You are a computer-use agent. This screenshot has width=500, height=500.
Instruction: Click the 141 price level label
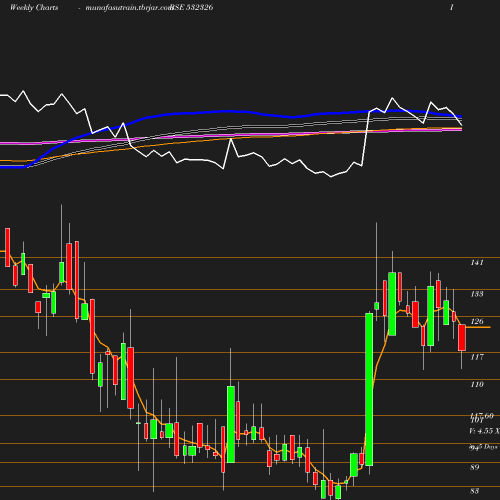[x=477, y=263]
